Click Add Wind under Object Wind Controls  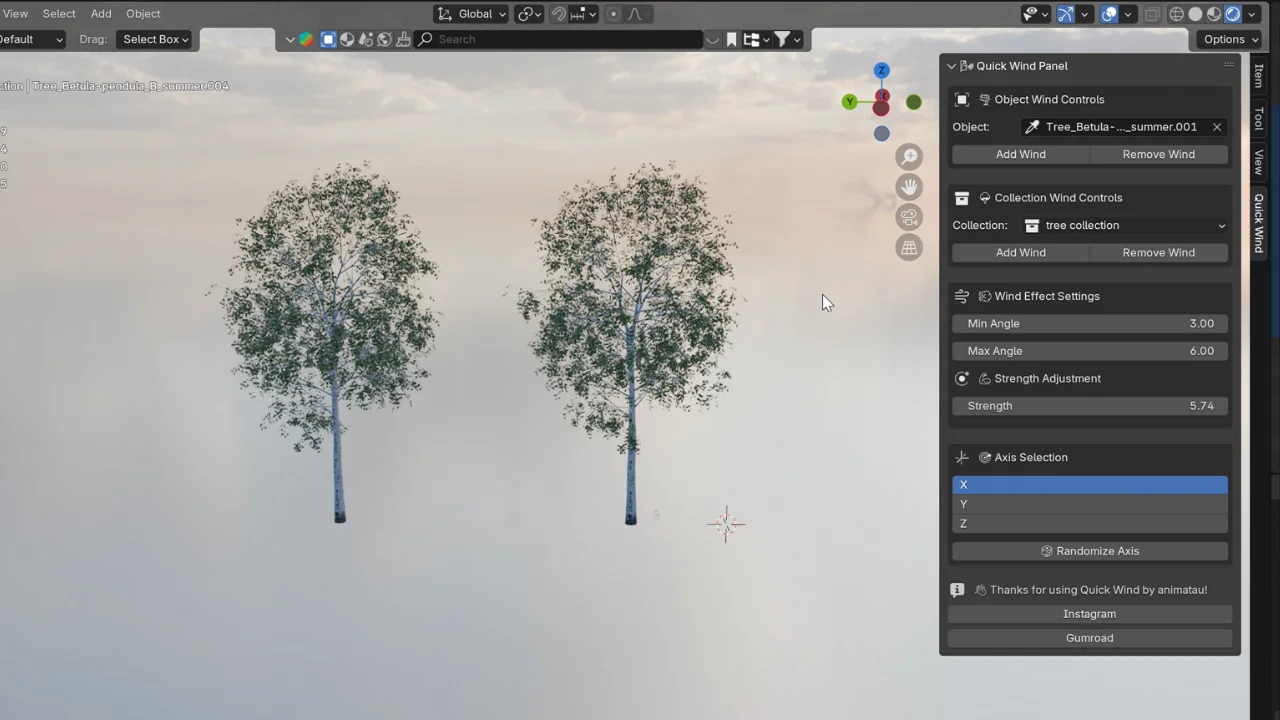point(1020,154)
